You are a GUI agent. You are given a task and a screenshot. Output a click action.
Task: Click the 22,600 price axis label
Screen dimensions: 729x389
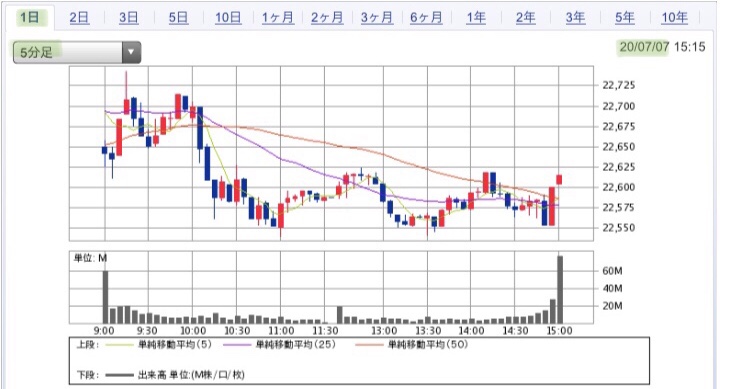(618, 187)
